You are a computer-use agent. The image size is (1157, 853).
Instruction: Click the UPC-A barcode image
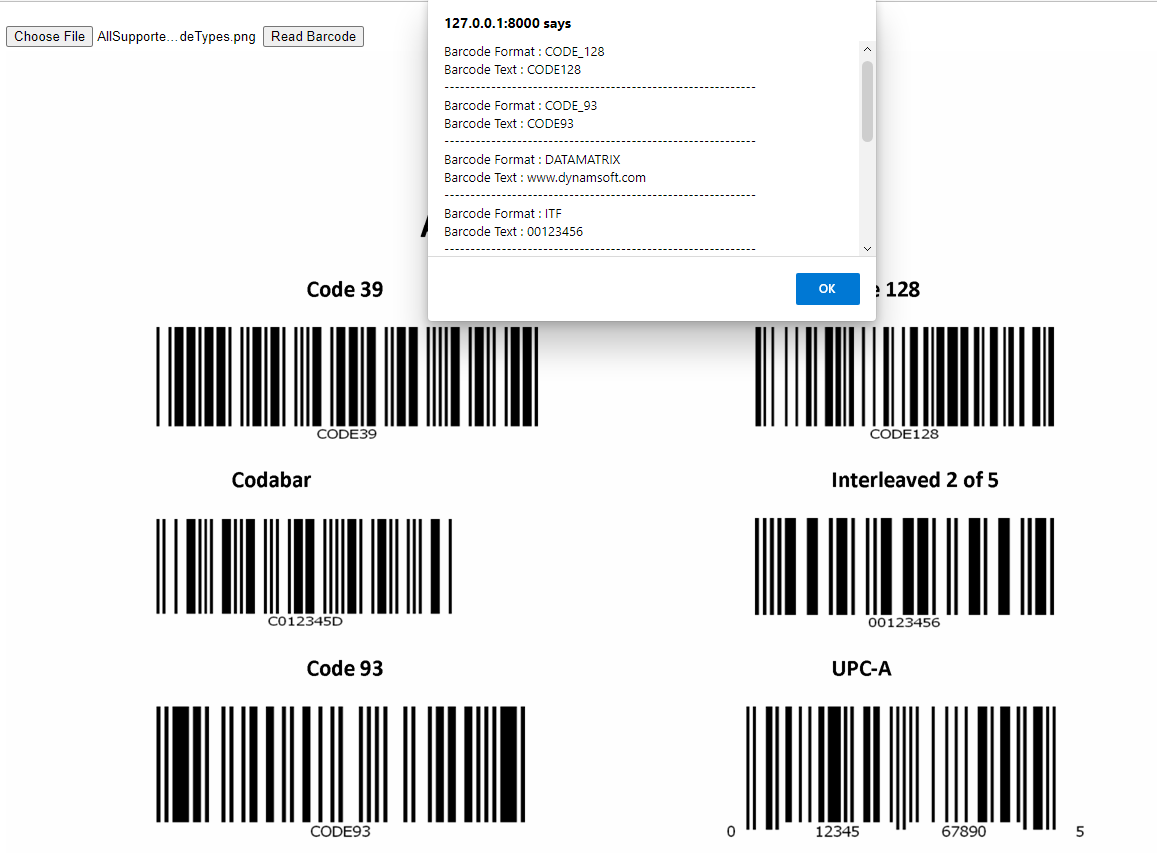tap(900, 766)
